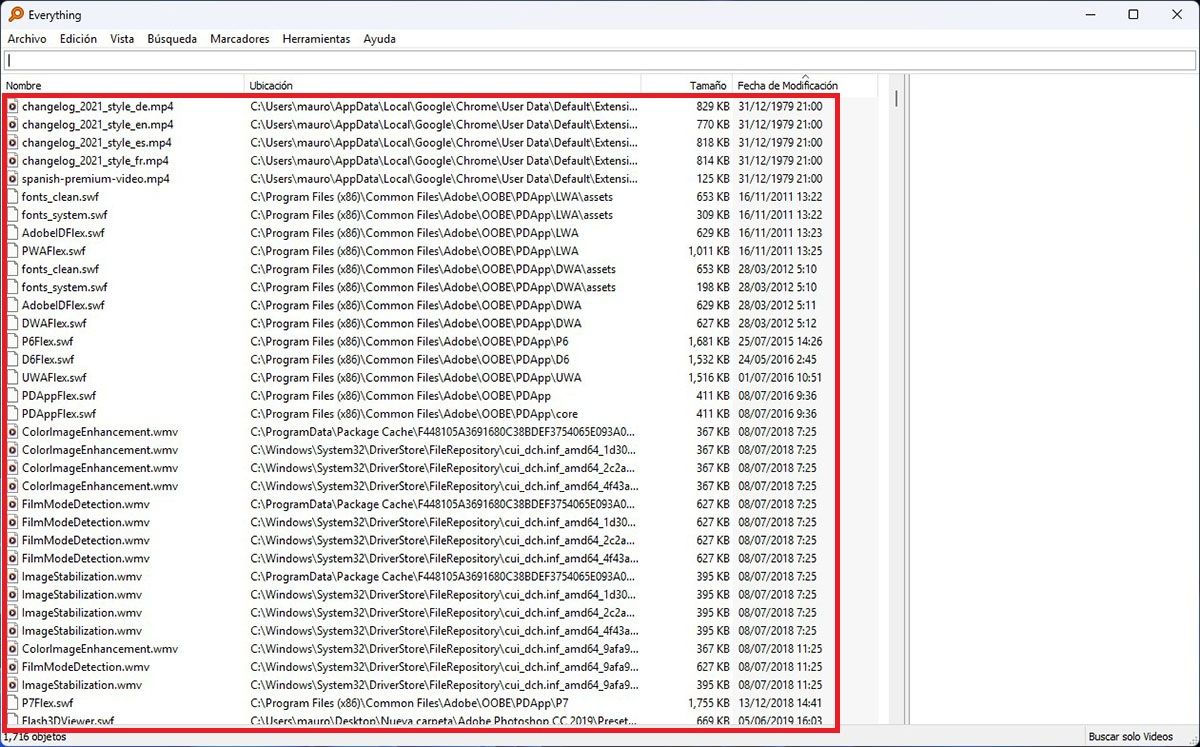Click location path ending in PDApp\UWA
Screen dimensions: 1200x747
416,377
